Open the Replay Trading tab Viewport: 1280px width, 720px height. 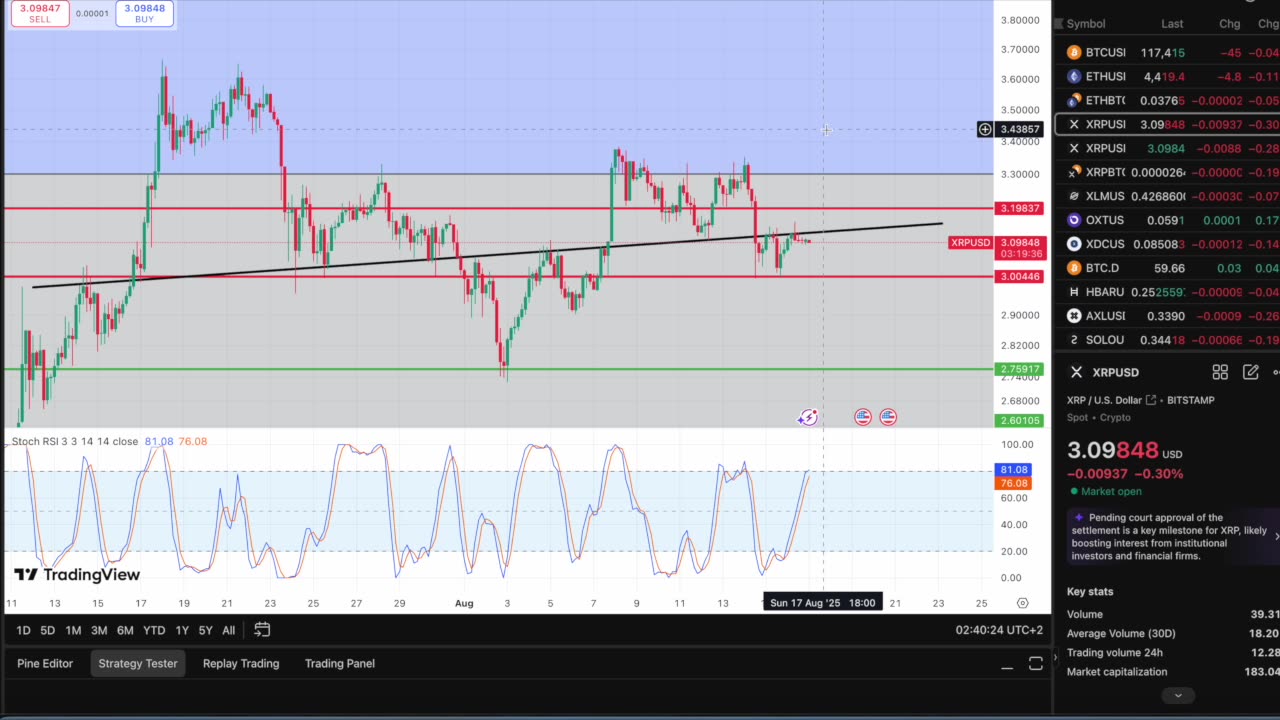pyautogui.click(x=241, y=663)
